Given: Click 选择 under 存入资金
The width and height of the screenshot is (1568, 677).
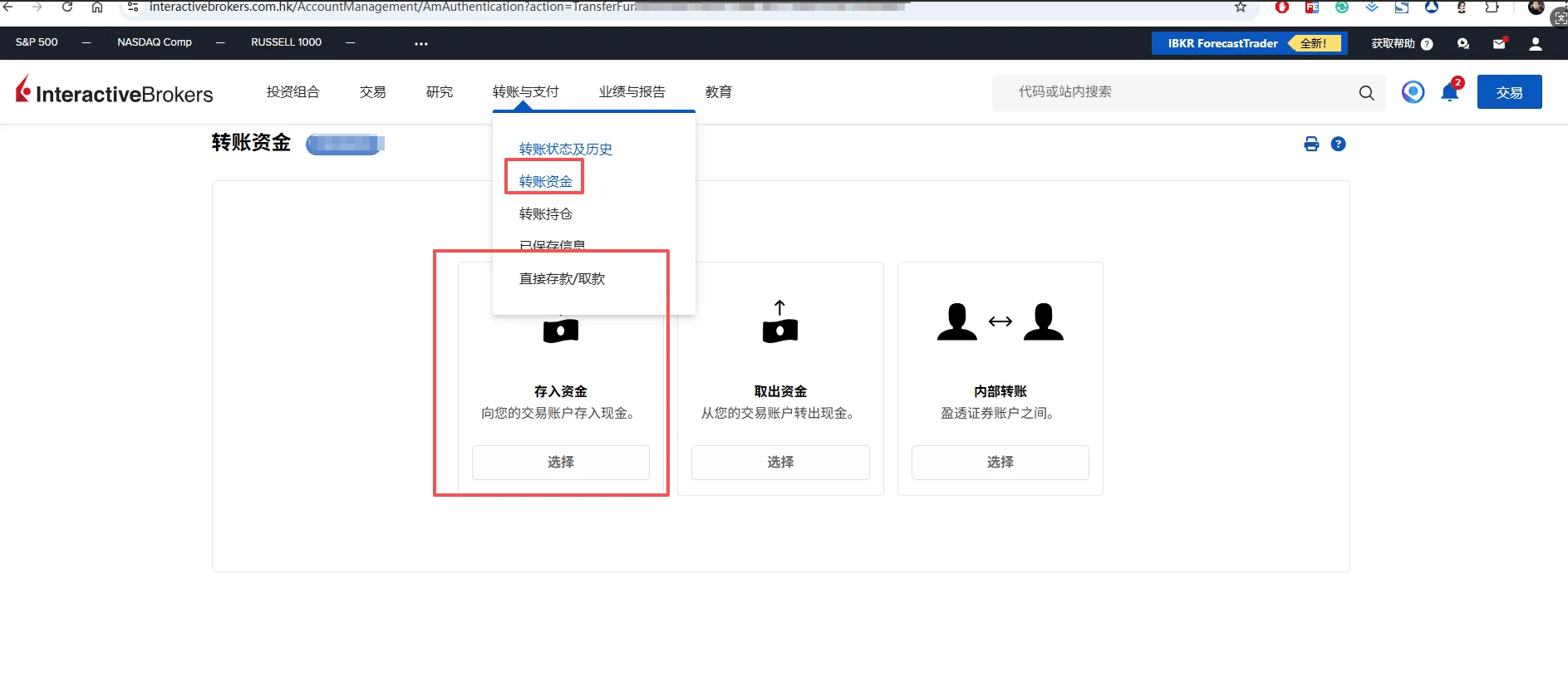Looking at the screenshot, I should point(561,462).
